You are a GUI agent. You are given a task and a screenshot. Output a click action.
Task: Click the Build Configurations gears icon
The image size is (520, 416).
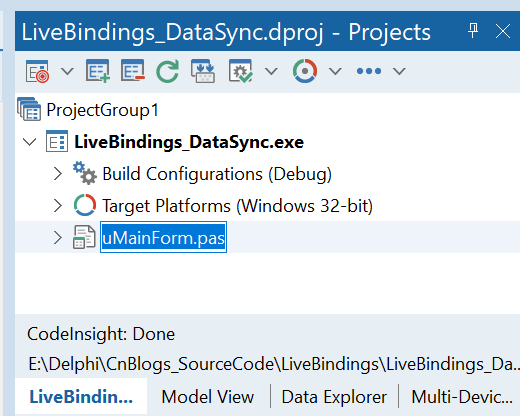[x=85, y=173]
